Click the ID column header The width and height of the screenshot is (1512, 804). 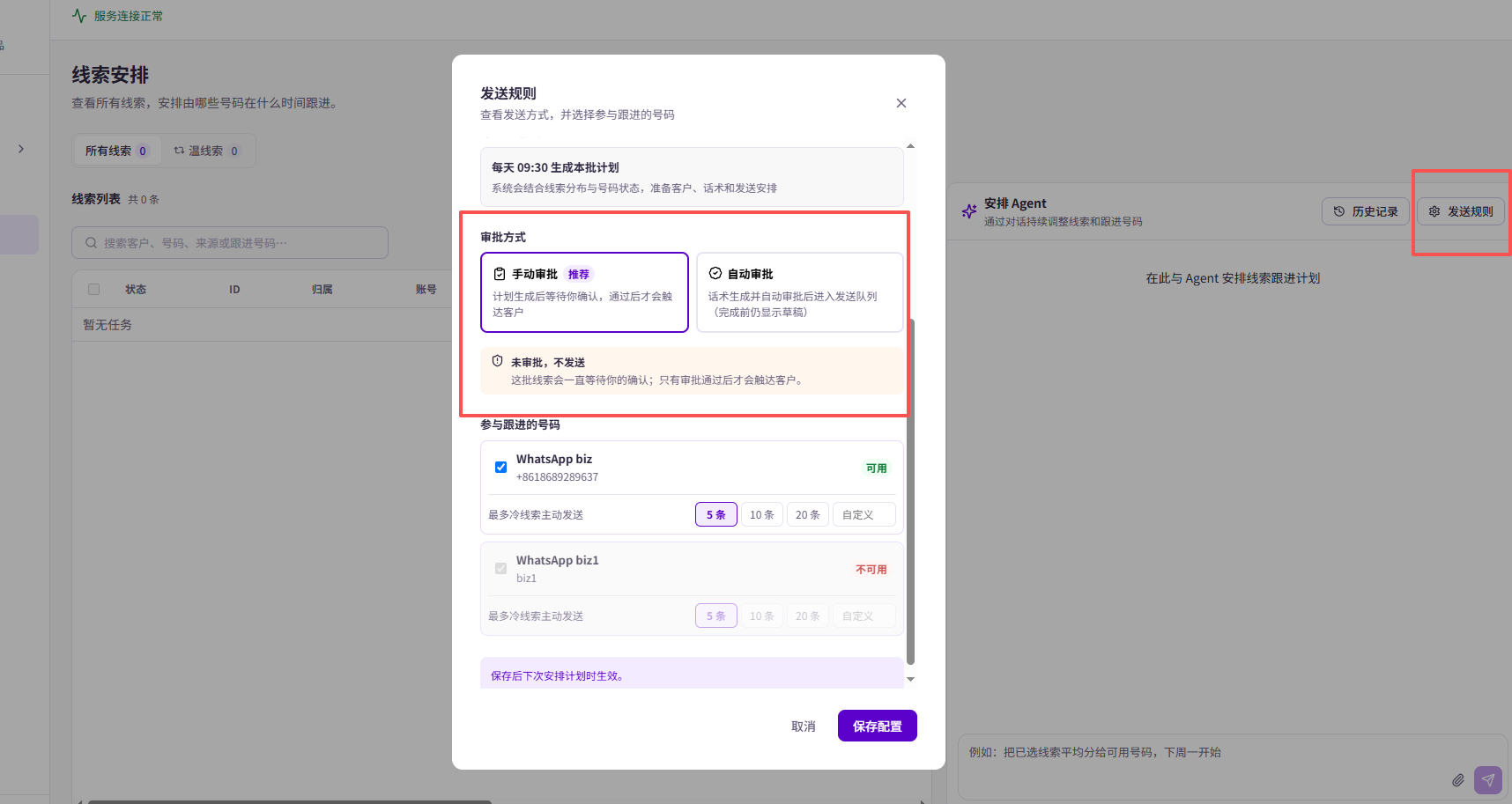tap(234, 289)
